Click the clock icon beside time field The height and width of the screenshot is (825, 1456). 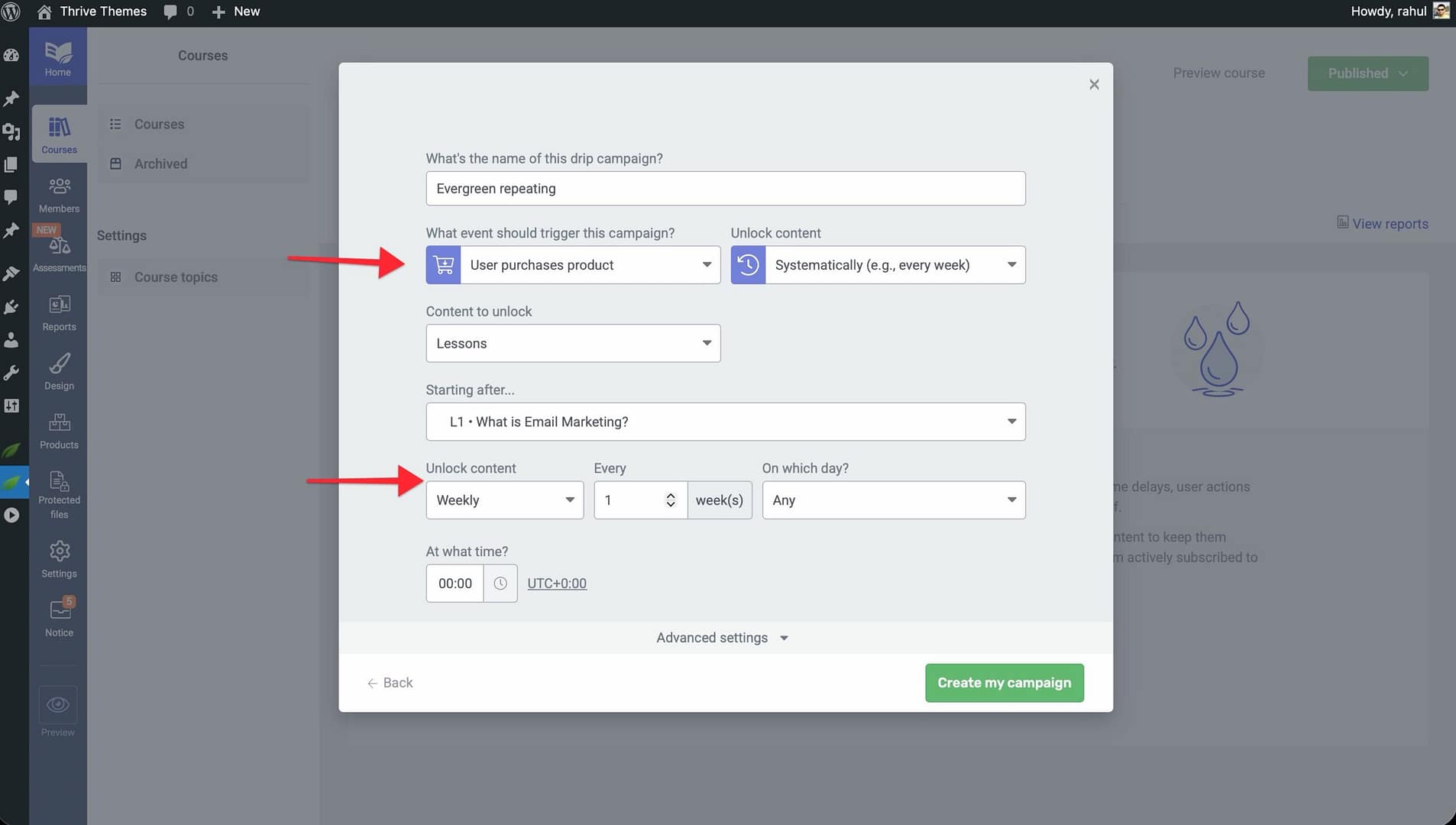pos(500,584)
